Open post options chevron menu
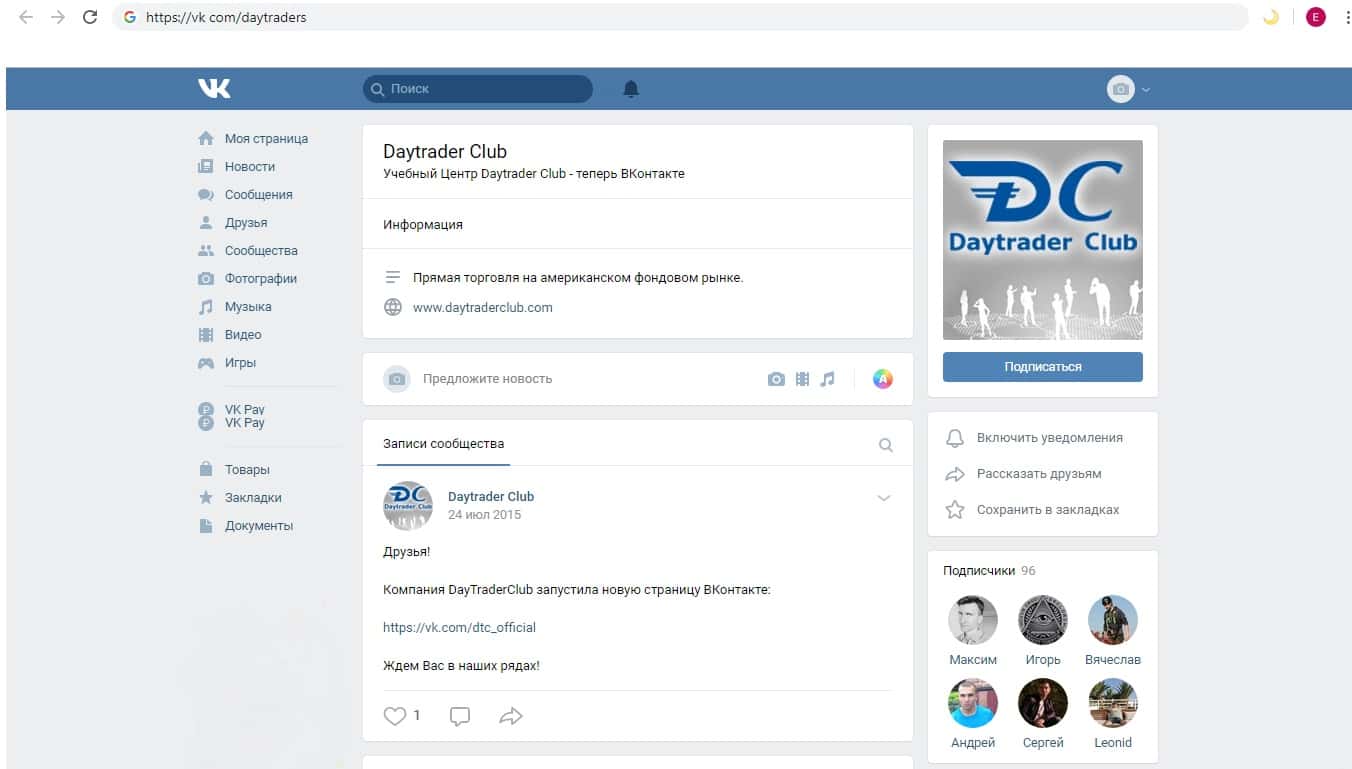Viewport: 1352px width, 769px height. [883, 498]
